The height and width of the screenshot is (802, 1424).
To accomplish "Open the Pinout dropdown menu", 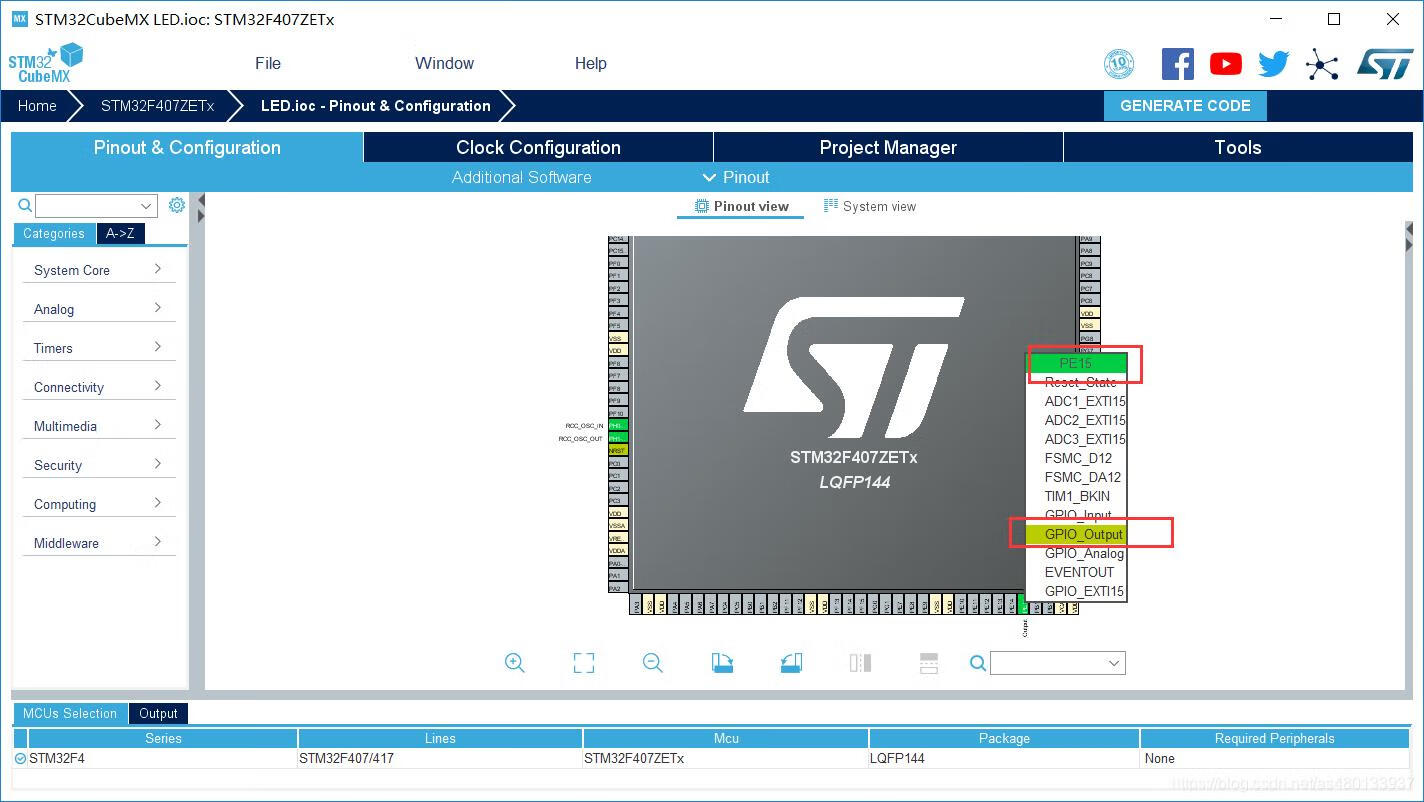I will (736, 177).
